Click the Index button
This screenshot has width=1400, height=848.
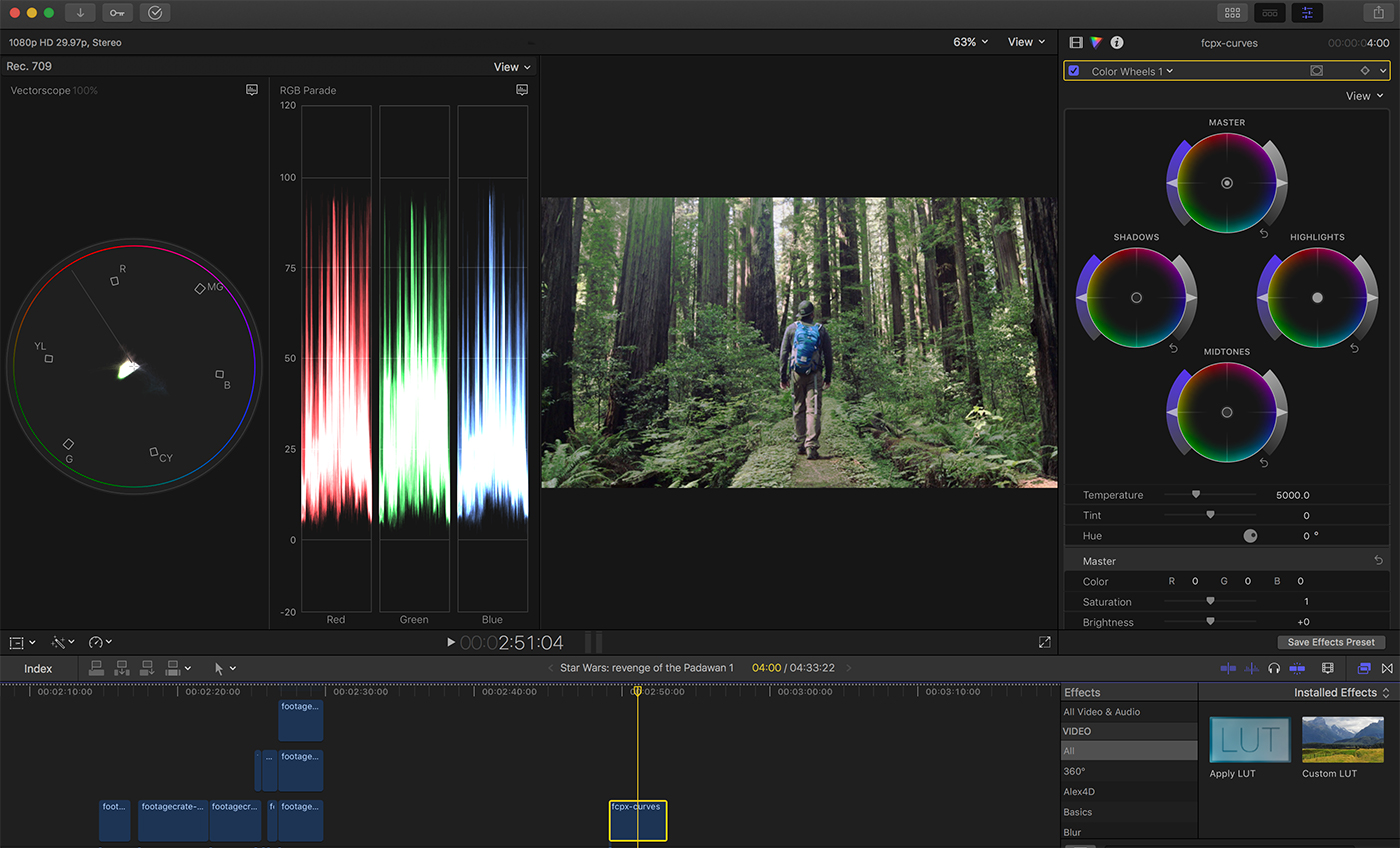pyautogui.click(x=38, y=668)
